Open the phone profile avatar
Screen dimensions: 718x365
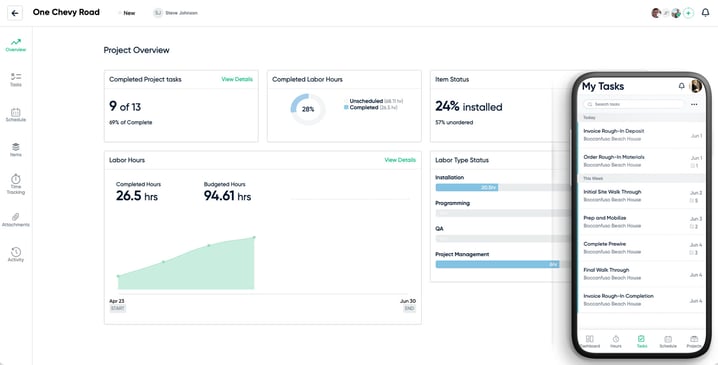pos(696,86)
